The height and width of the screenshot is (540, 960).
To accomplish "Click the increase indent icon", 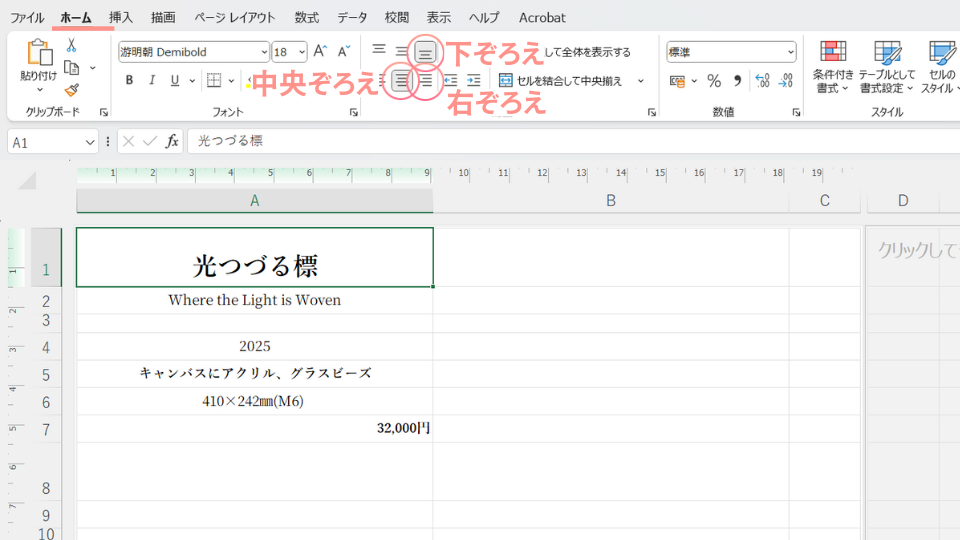I will 473,80.
